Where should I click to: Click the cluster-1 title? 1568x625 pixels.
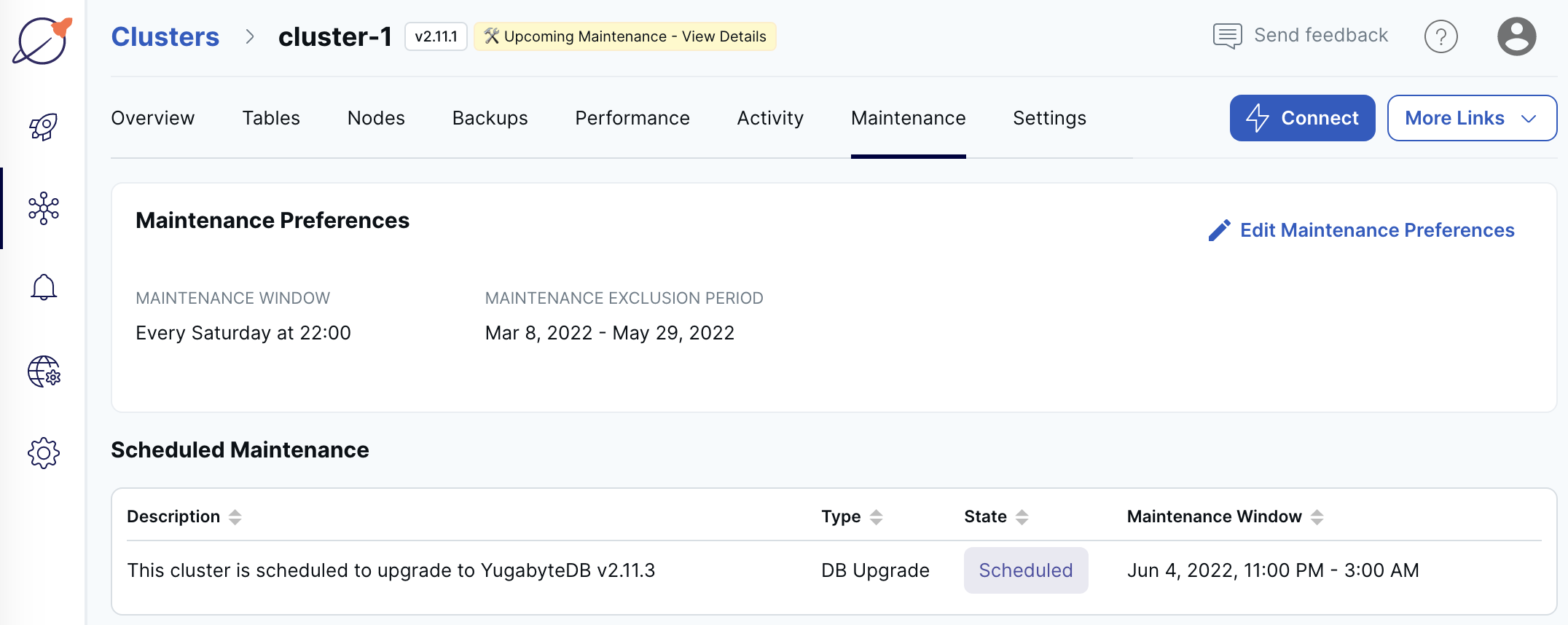335,36
